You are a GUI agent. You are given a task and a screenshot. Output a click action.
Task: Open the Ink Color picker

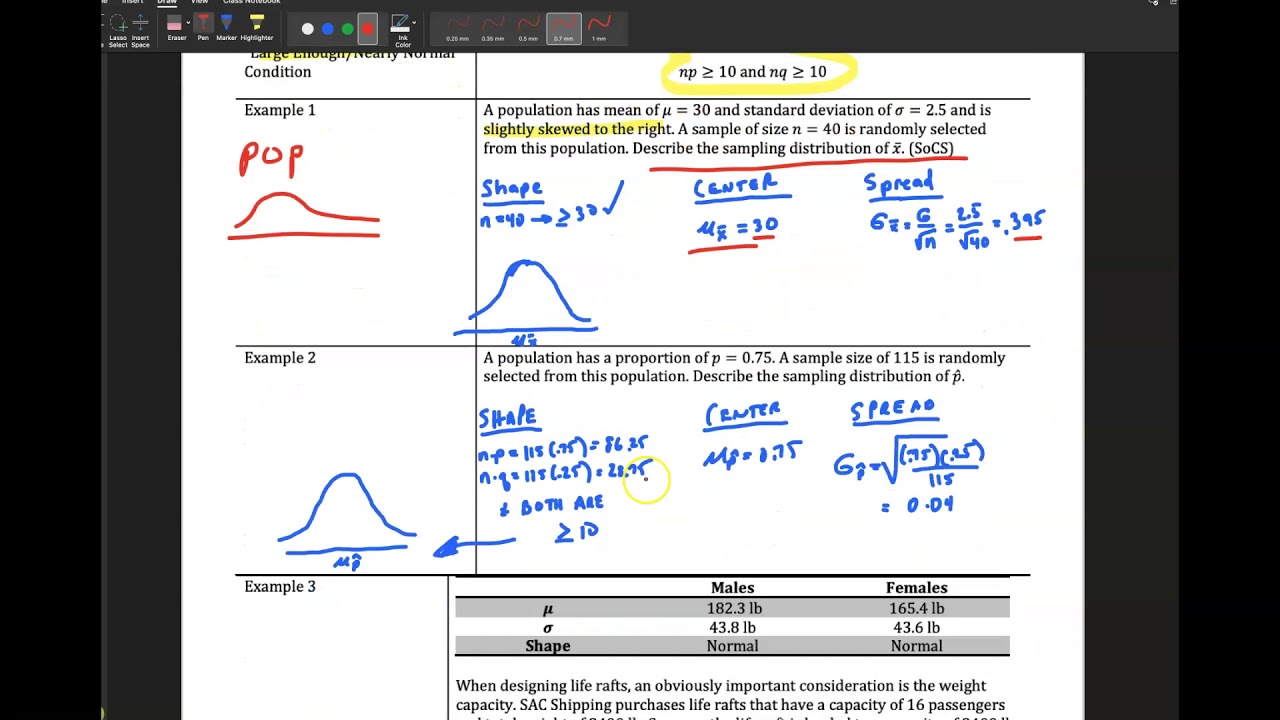tap(401, 30)
